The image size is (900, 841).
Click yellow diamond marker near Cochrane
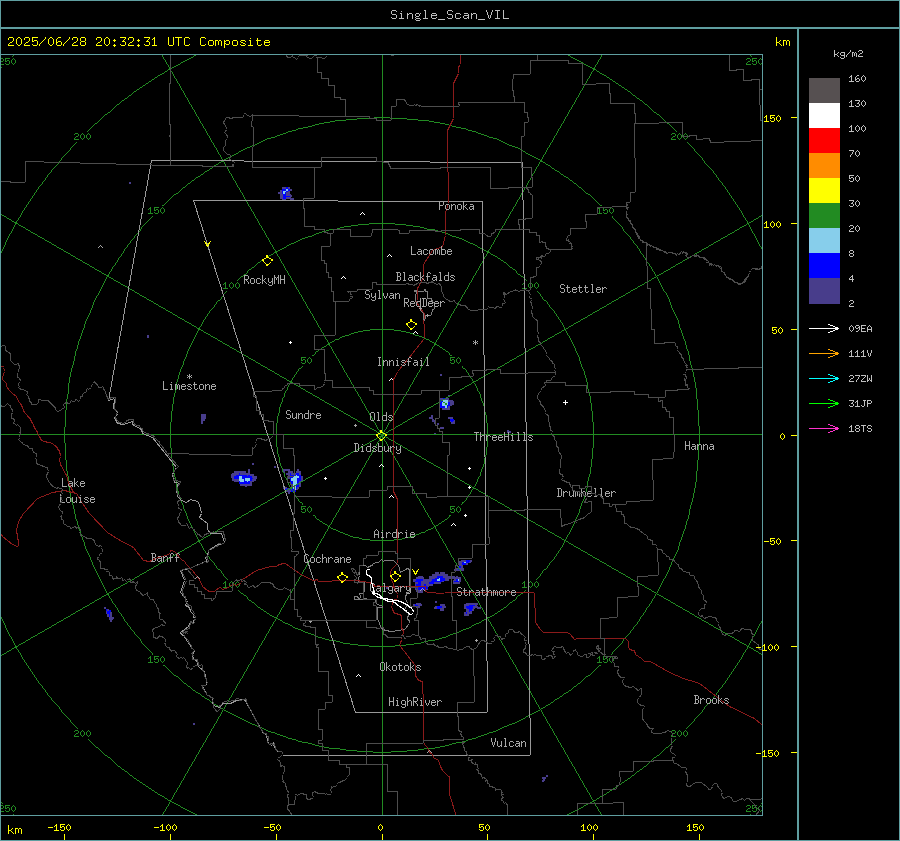pos(343,577)
